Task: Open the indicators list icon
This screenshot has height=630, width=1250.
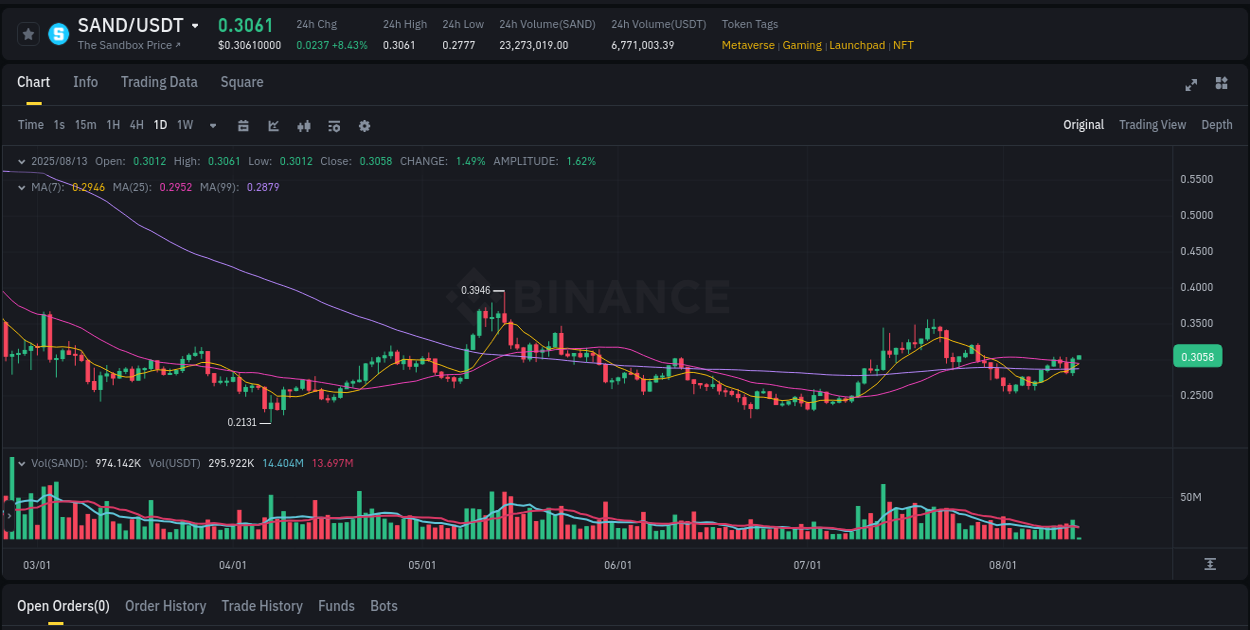Action: pos(334,125)
